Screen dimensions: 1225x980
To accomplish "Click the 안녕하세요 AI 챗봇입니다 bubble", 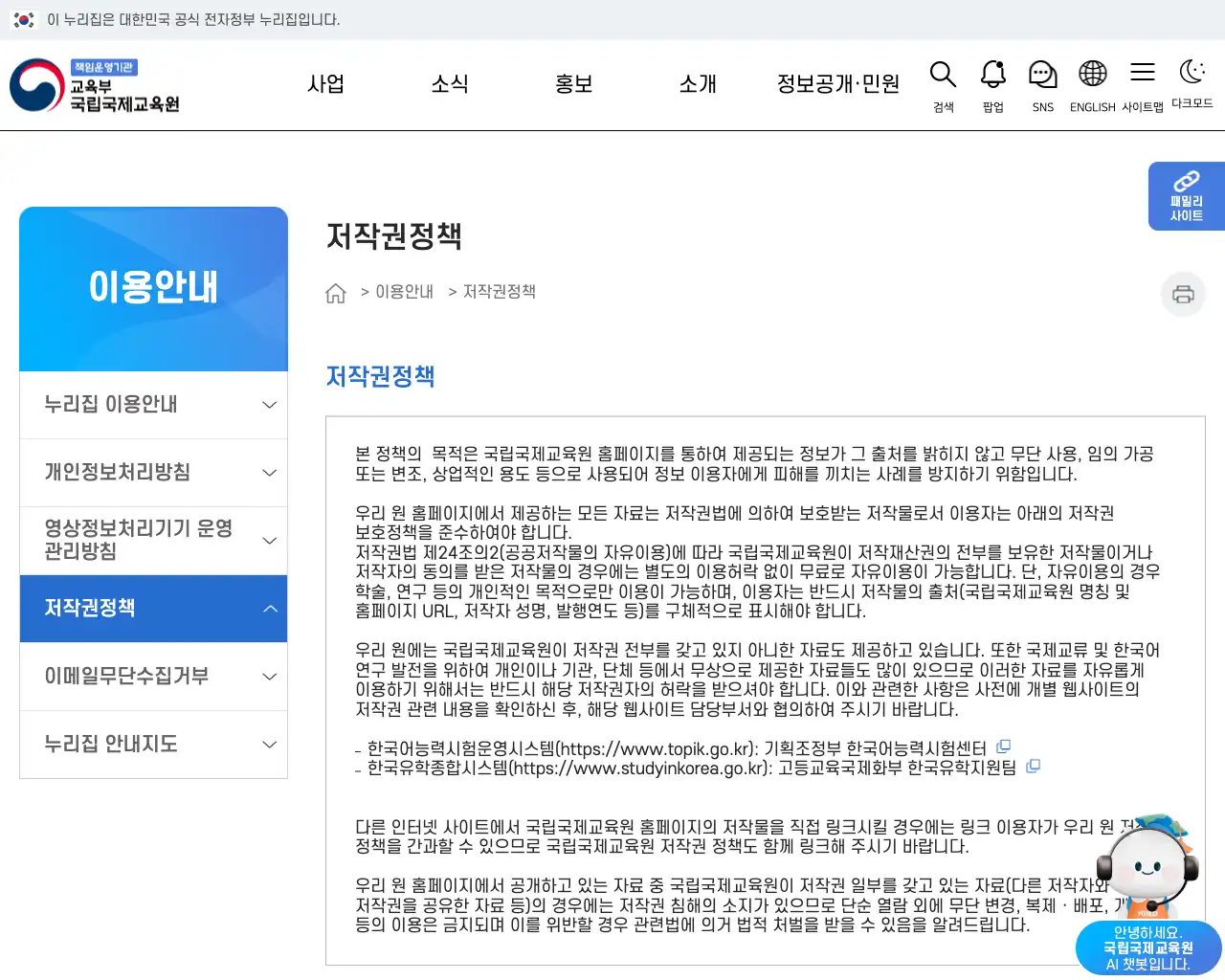I will click(x=1148, y=947).
